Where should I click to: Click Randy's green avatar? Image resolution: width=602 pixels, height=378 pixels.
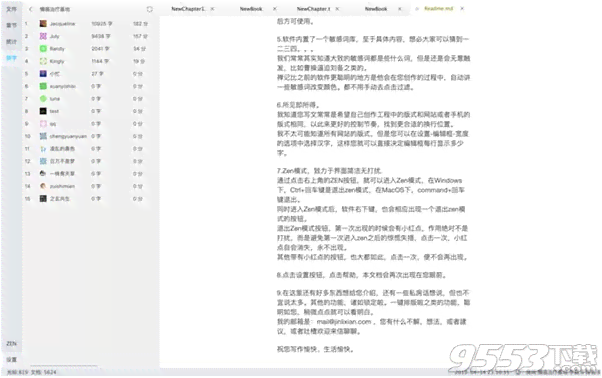point(43,49)
